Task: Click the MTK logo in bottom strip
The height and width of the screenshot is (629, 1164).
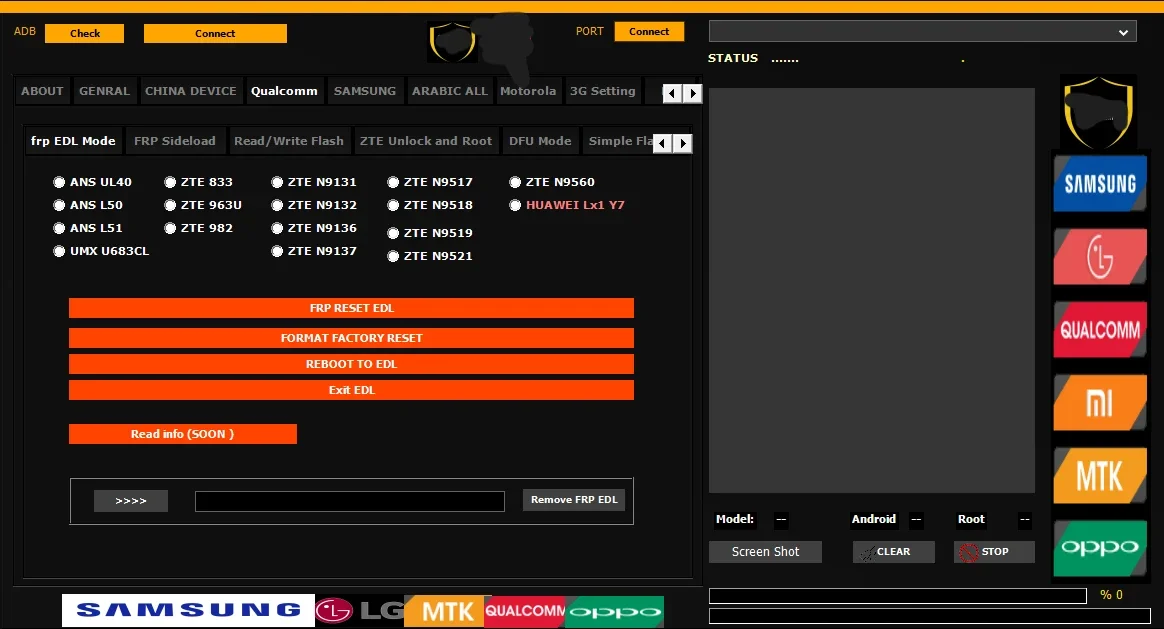Action: [x=445, y=610]
